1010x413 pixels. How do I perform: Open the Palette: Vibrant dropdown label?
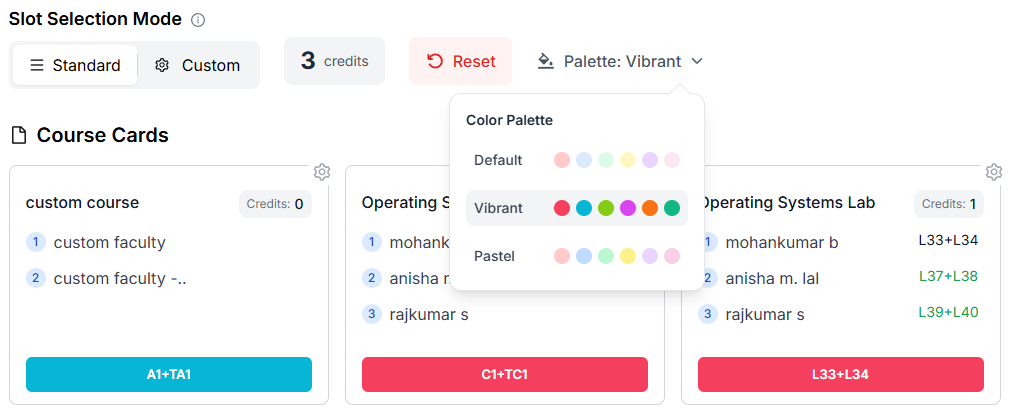tap(622, 61)
